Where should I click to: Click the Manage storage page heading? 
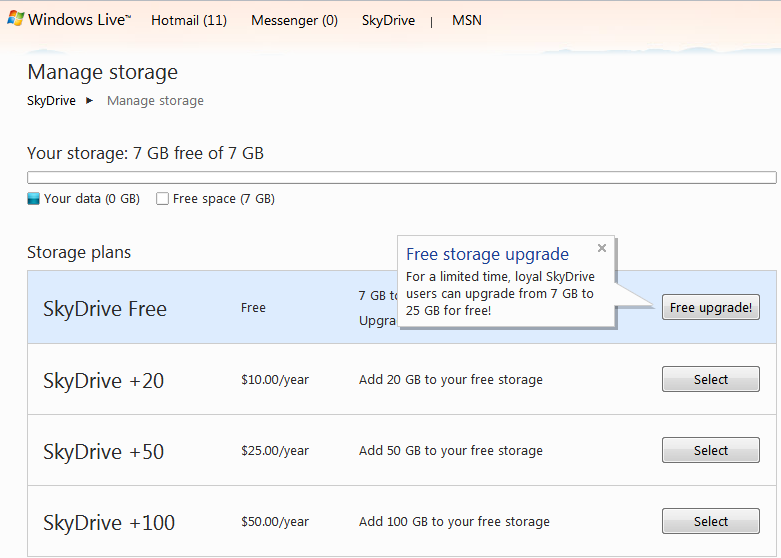103,72
